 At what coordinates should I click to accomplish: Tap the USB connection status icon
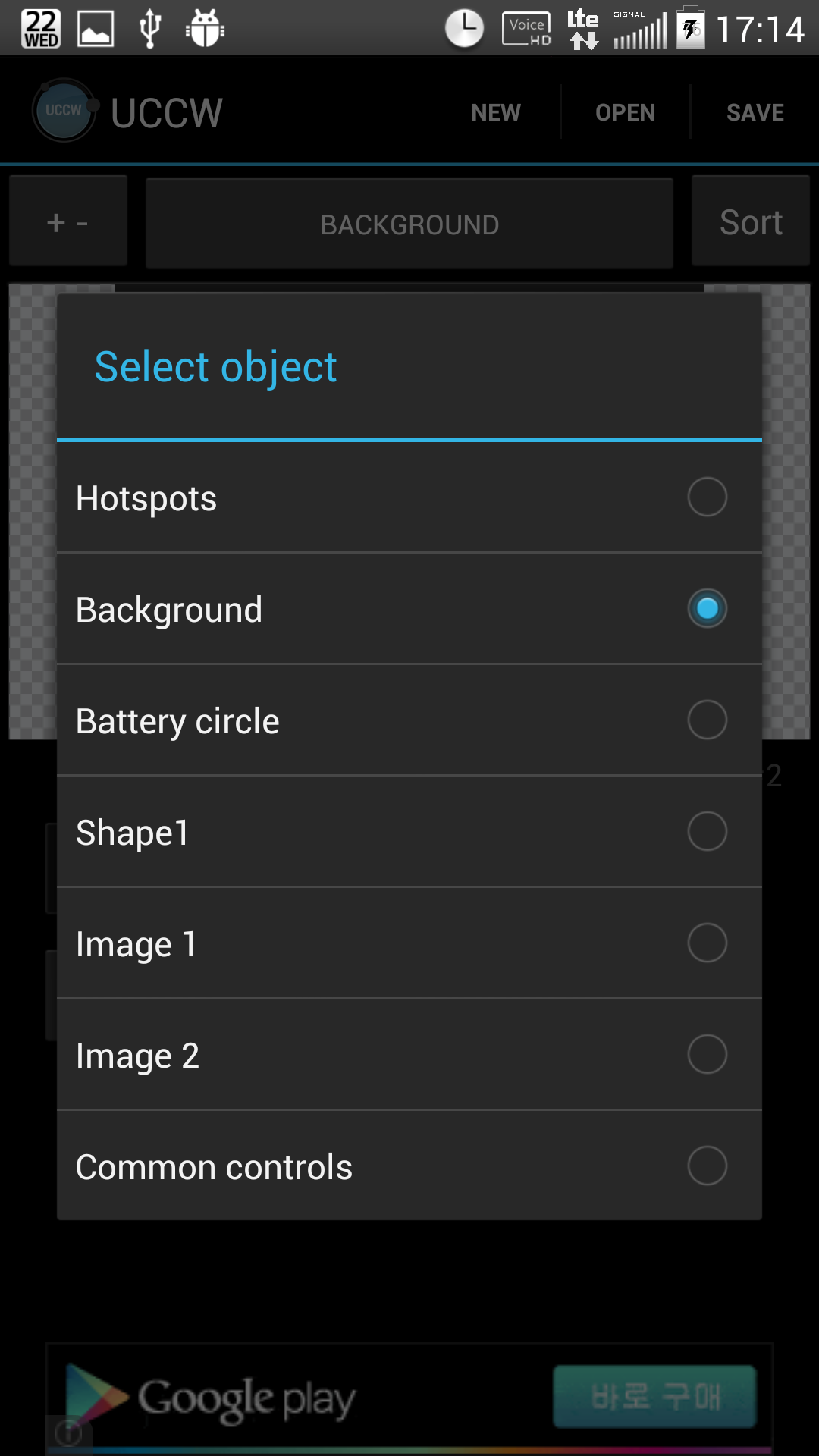[150, 29]
